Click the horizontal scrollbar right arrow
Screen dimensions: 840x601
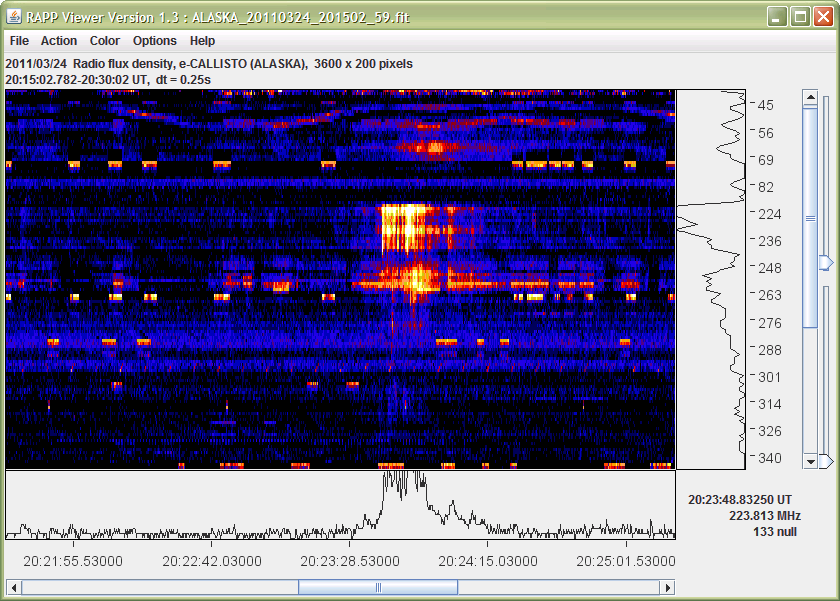pyautogui.click(x=668, y=588)
